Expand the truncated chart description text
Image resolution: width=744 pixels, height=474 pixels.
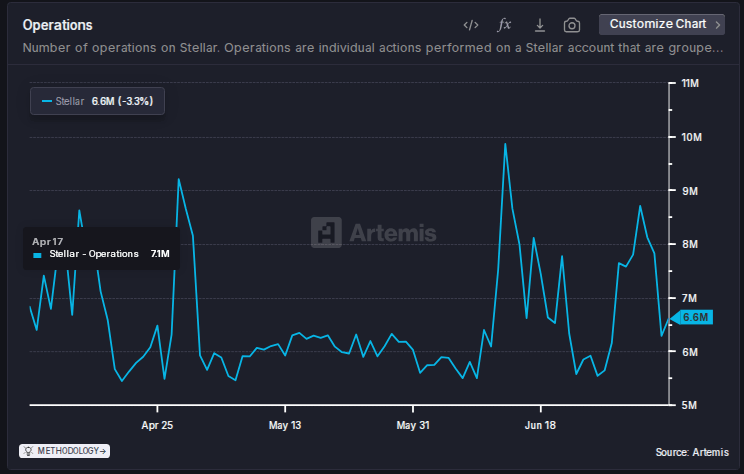[372, 48]
